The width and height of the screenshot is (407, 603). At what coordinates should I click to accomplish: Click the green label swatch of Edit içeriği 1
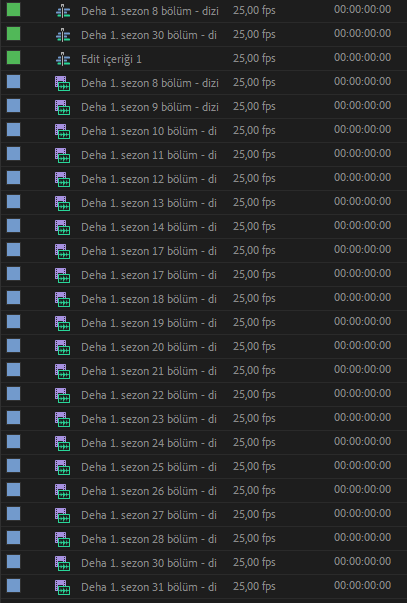(x=13, y=58)
